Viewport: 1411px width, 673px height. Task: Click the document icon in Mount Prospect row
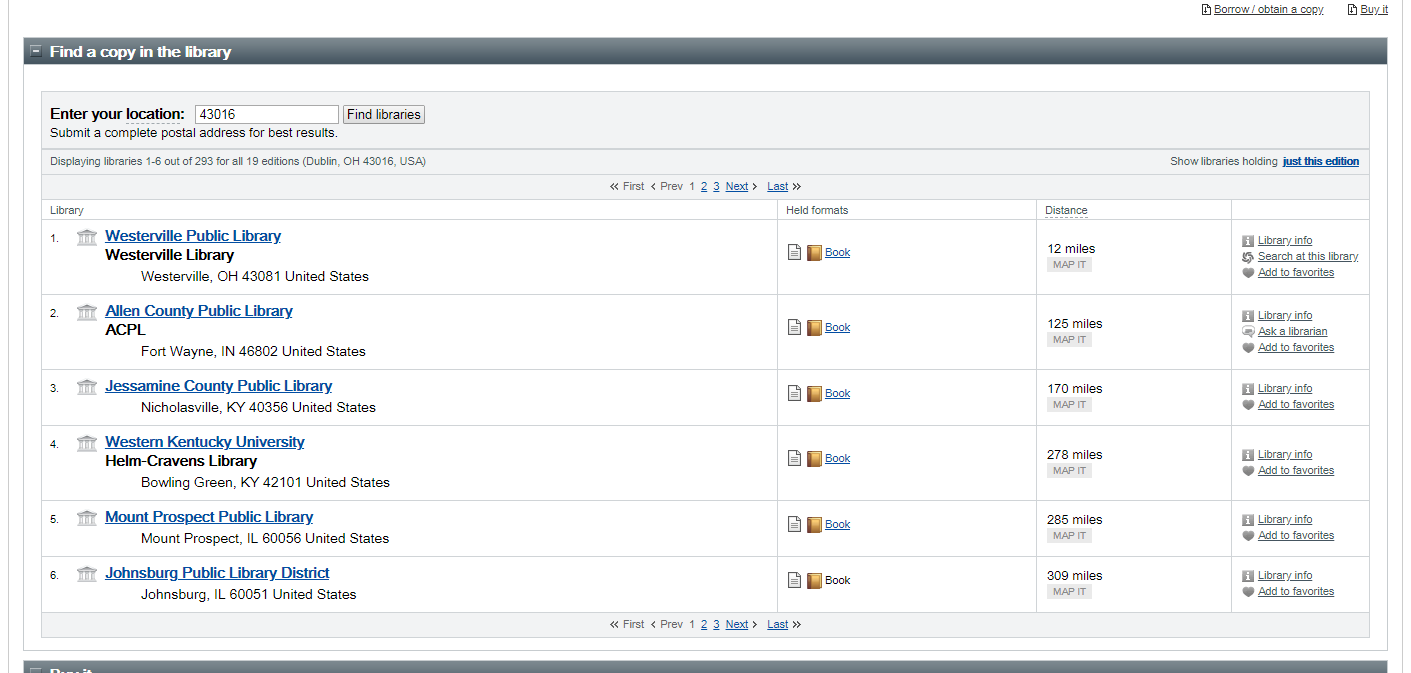[x=794, y=524]
